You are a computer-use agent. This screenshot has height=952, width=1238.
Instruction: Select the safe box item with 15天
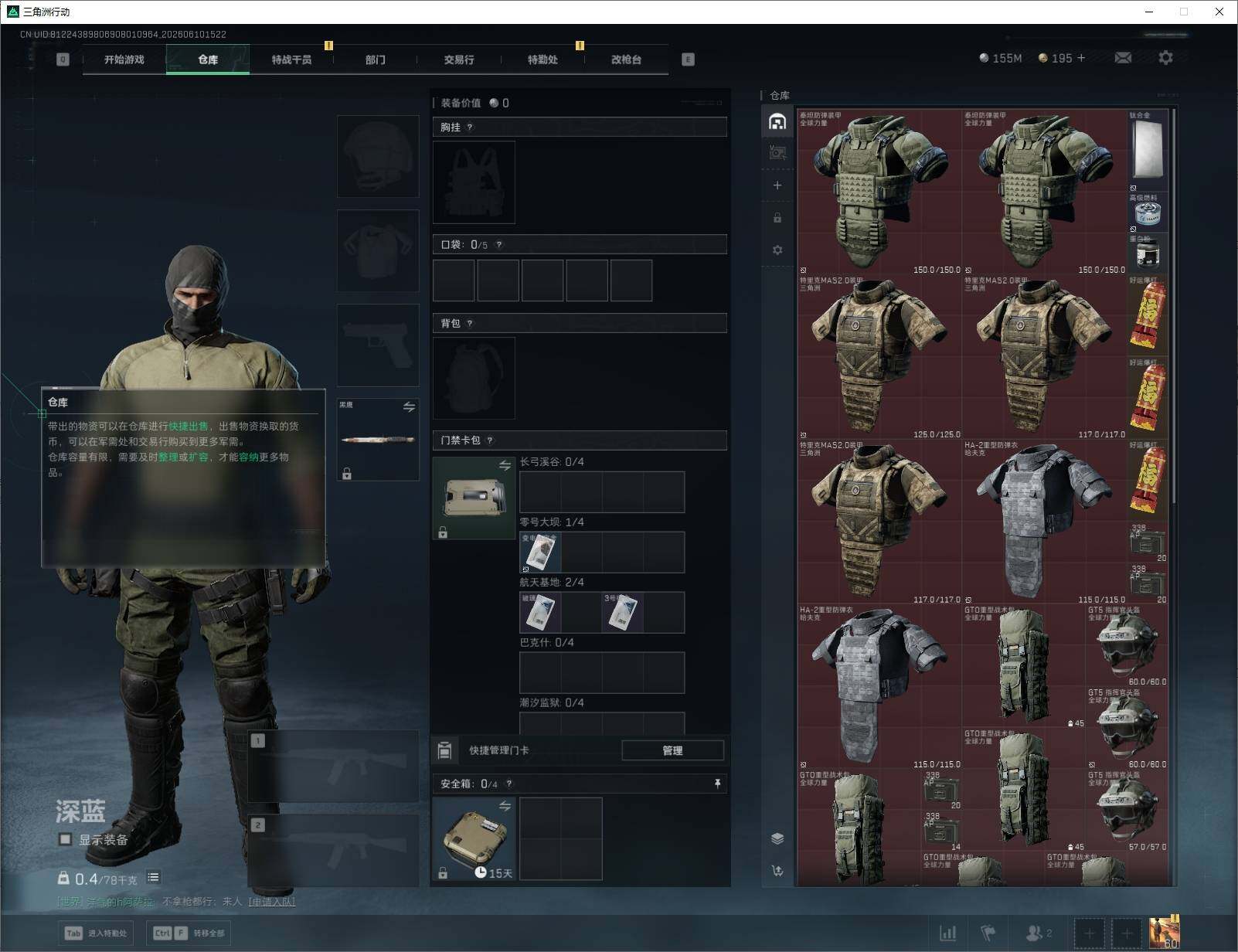tap(474, 839)
